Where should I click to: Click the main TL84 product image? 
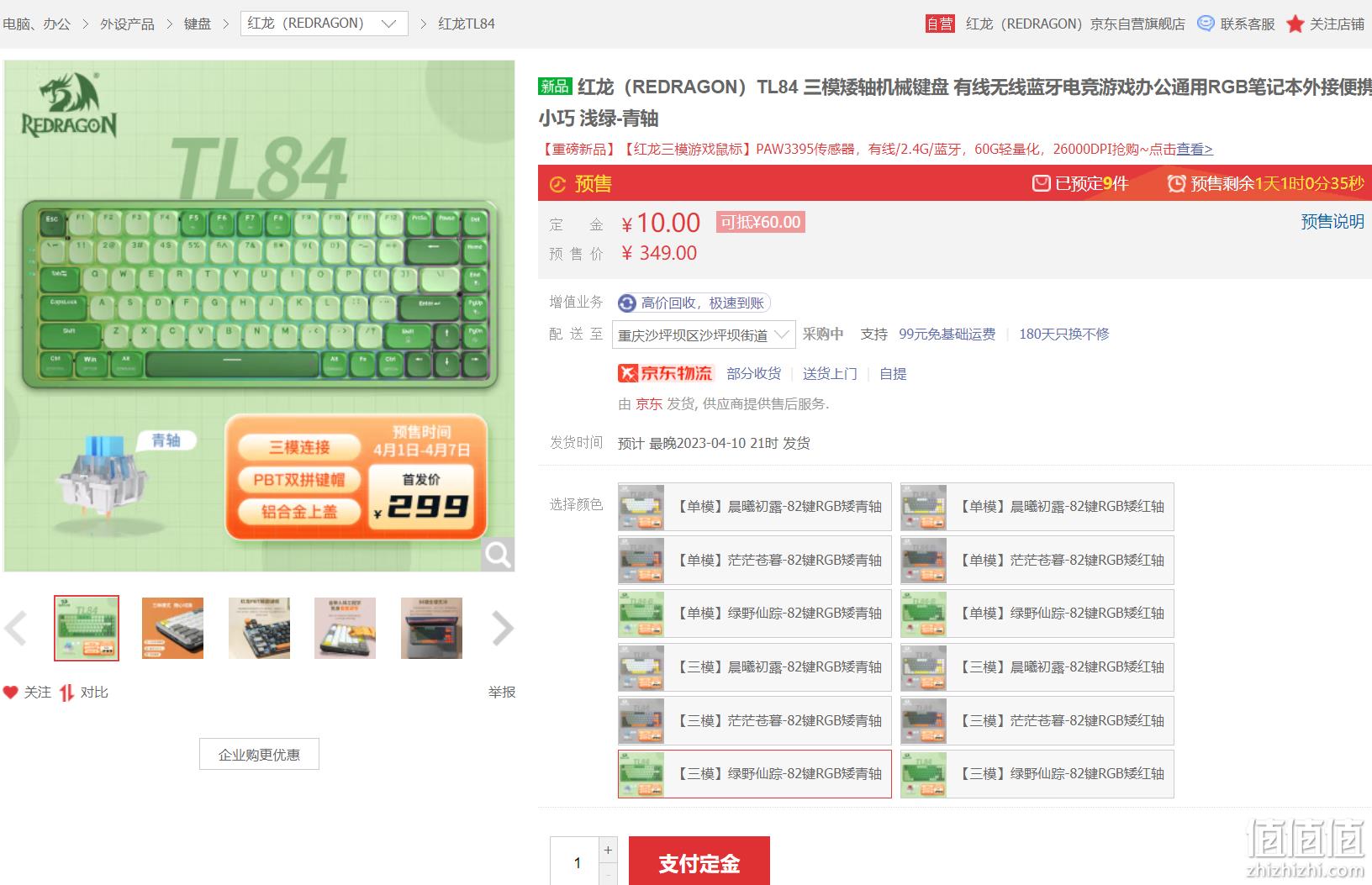(x=259, y=316)
